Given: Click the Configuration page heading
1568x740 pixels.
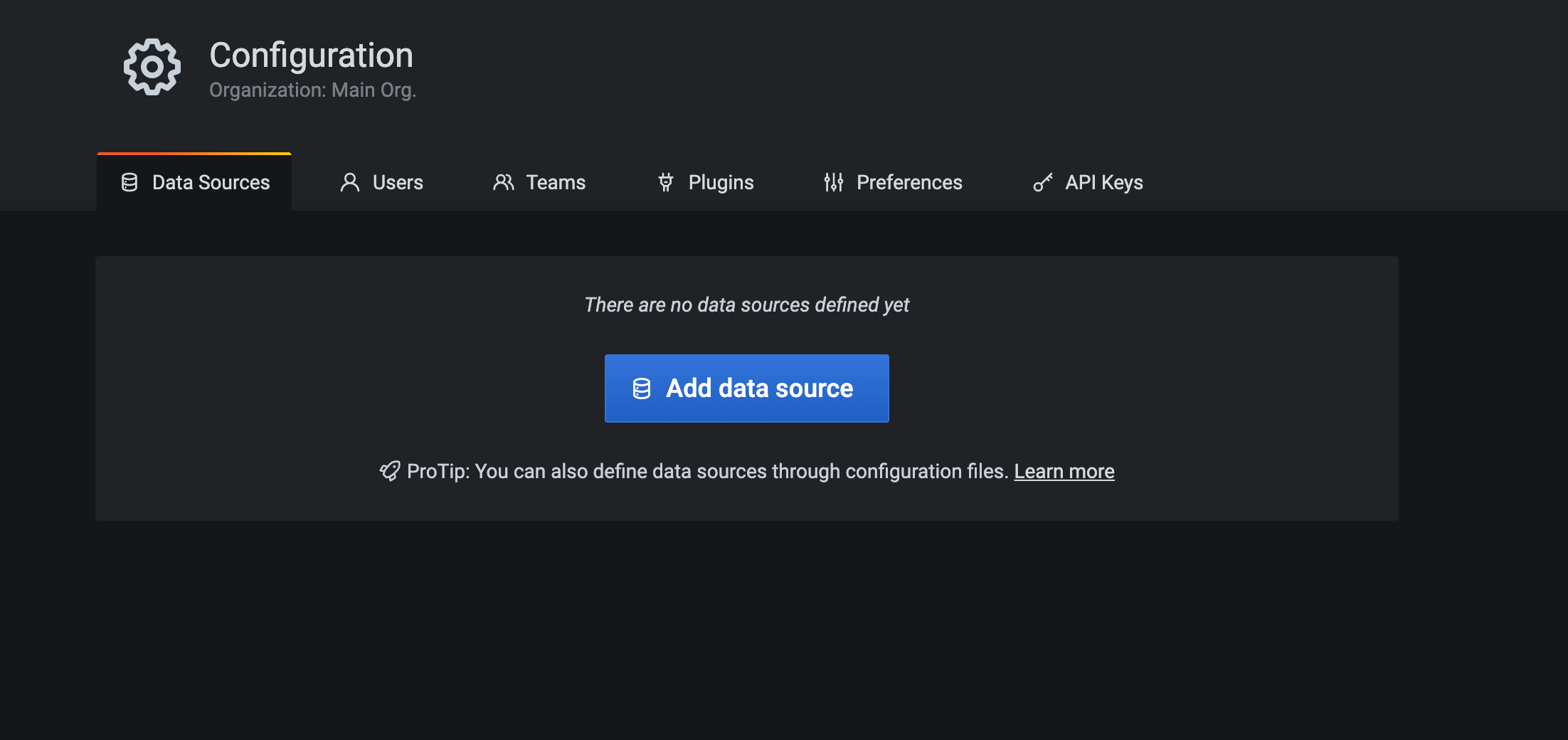Looking at the screenshot, I should (x=311, y=55).
